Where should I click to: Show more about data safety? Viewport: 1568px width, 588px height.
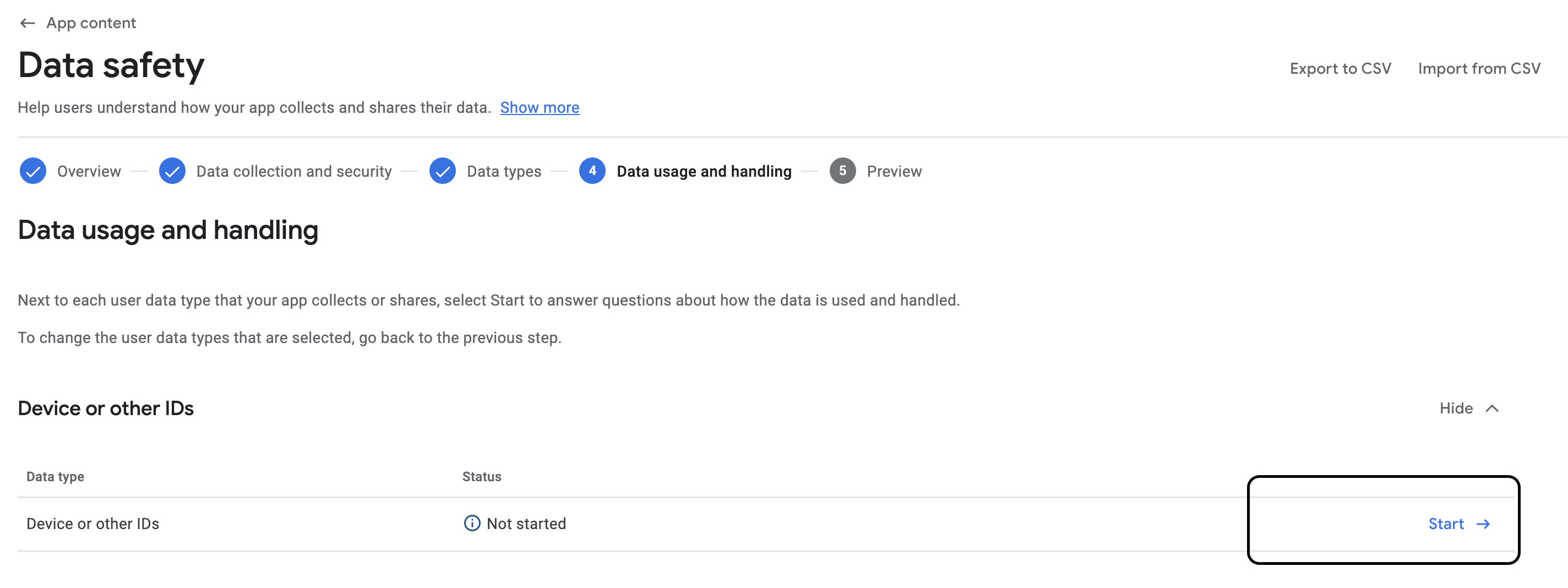(x=540, y=107)
